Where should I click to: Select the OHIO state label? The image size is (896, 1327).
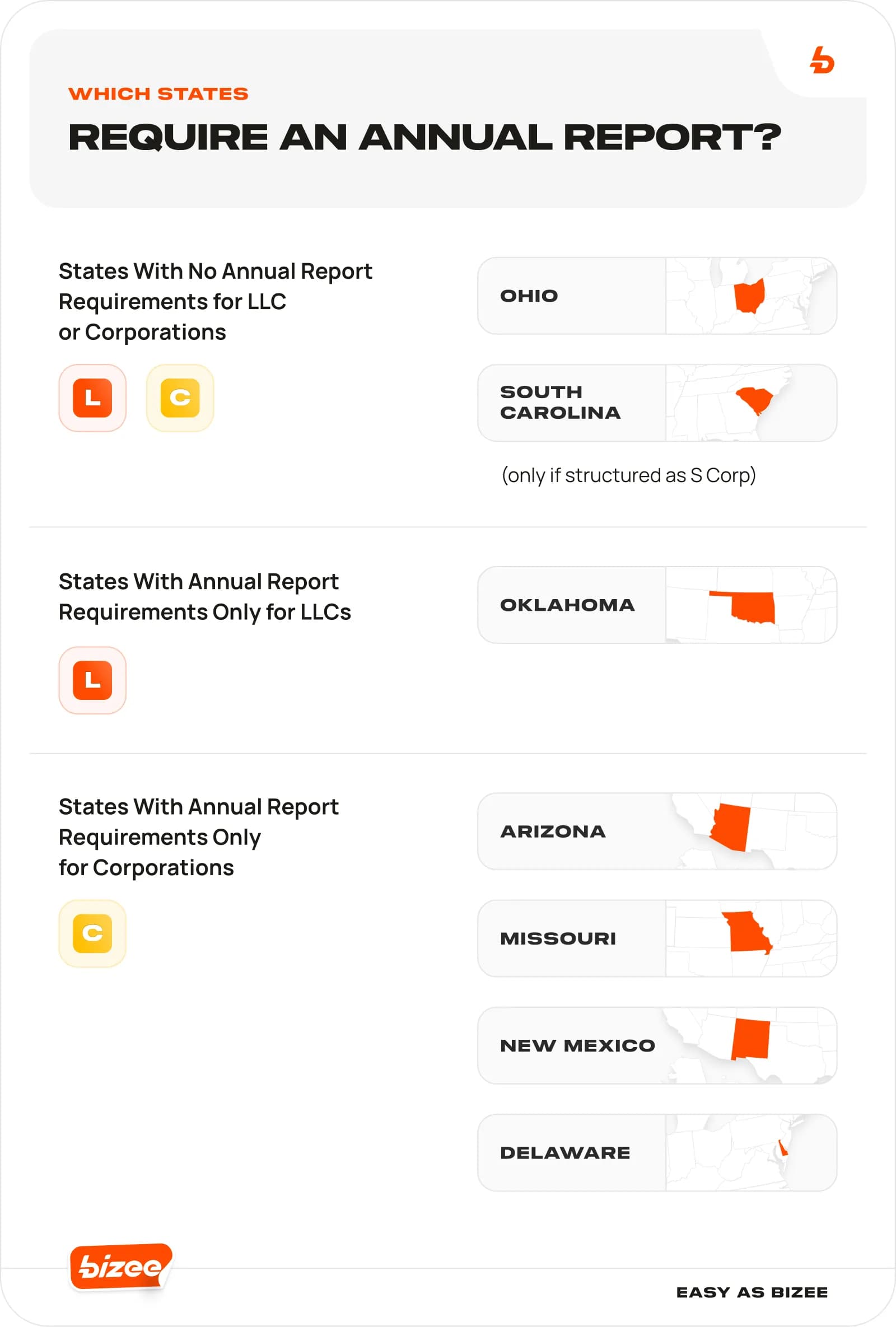pos(529,296)
